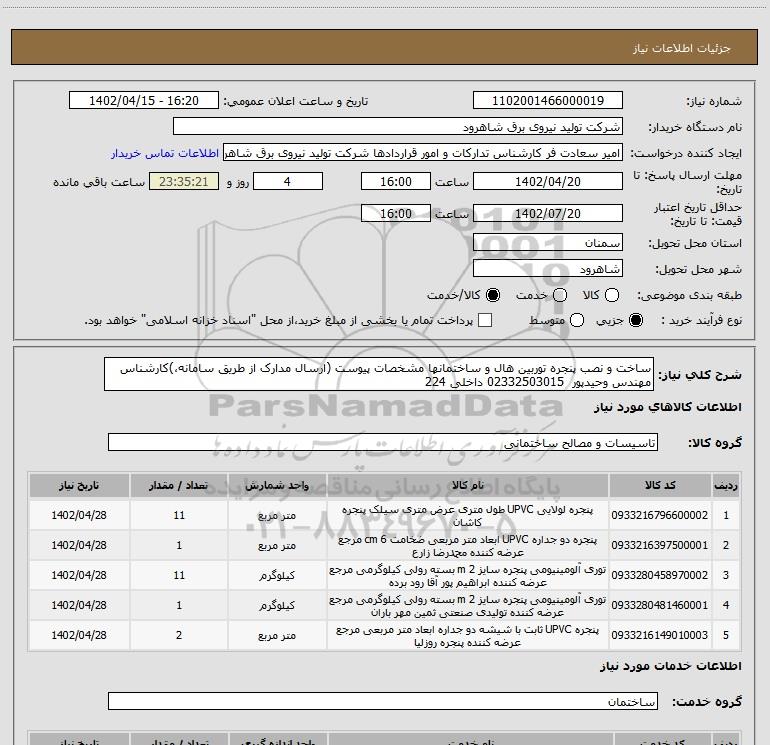Viewport: 770px width, 745px height.
Task: Click product code 0933280458970002
Action: point(660,575)
